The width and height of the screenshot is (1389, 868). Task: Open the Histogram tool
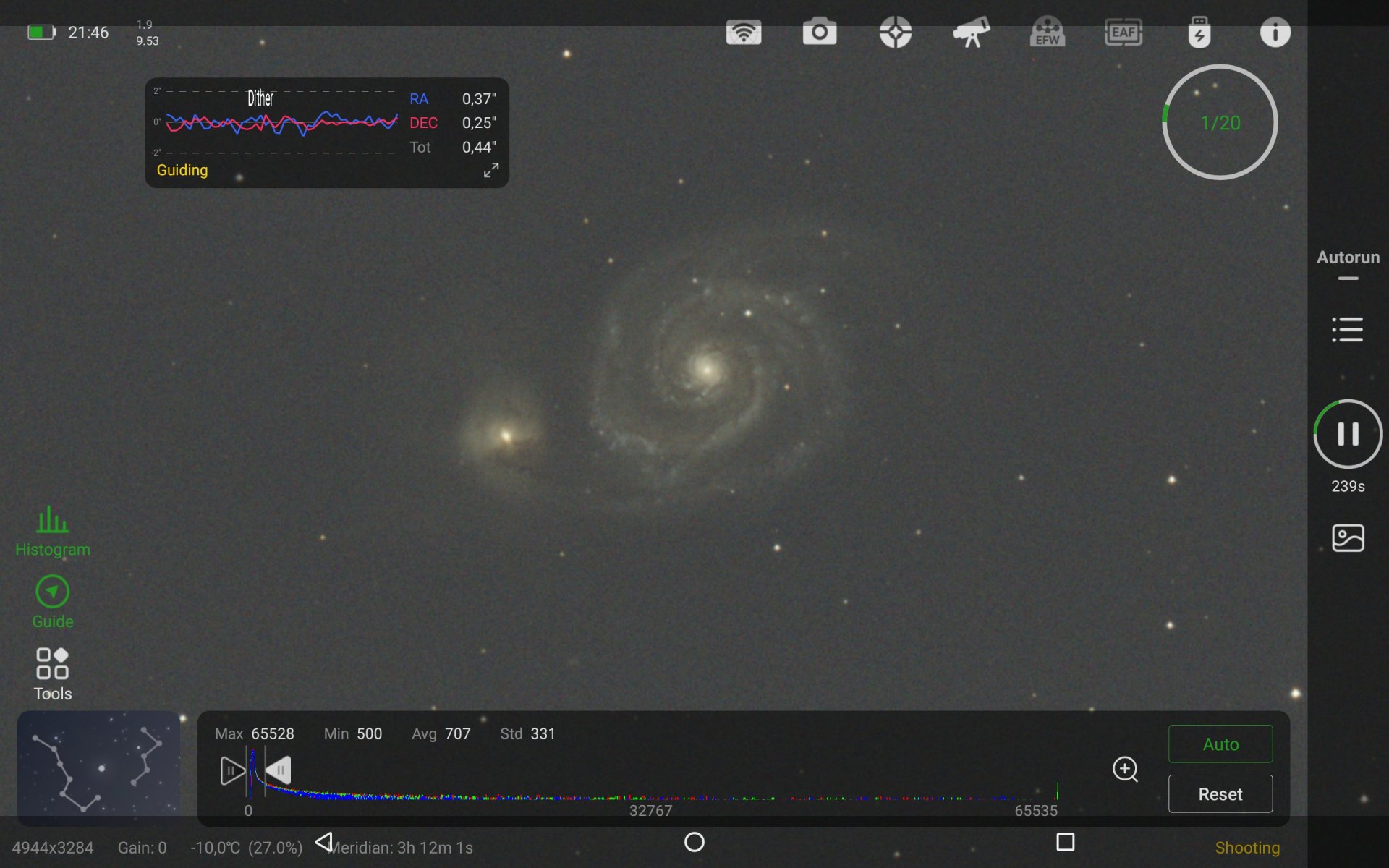click(x=53, y=532)
